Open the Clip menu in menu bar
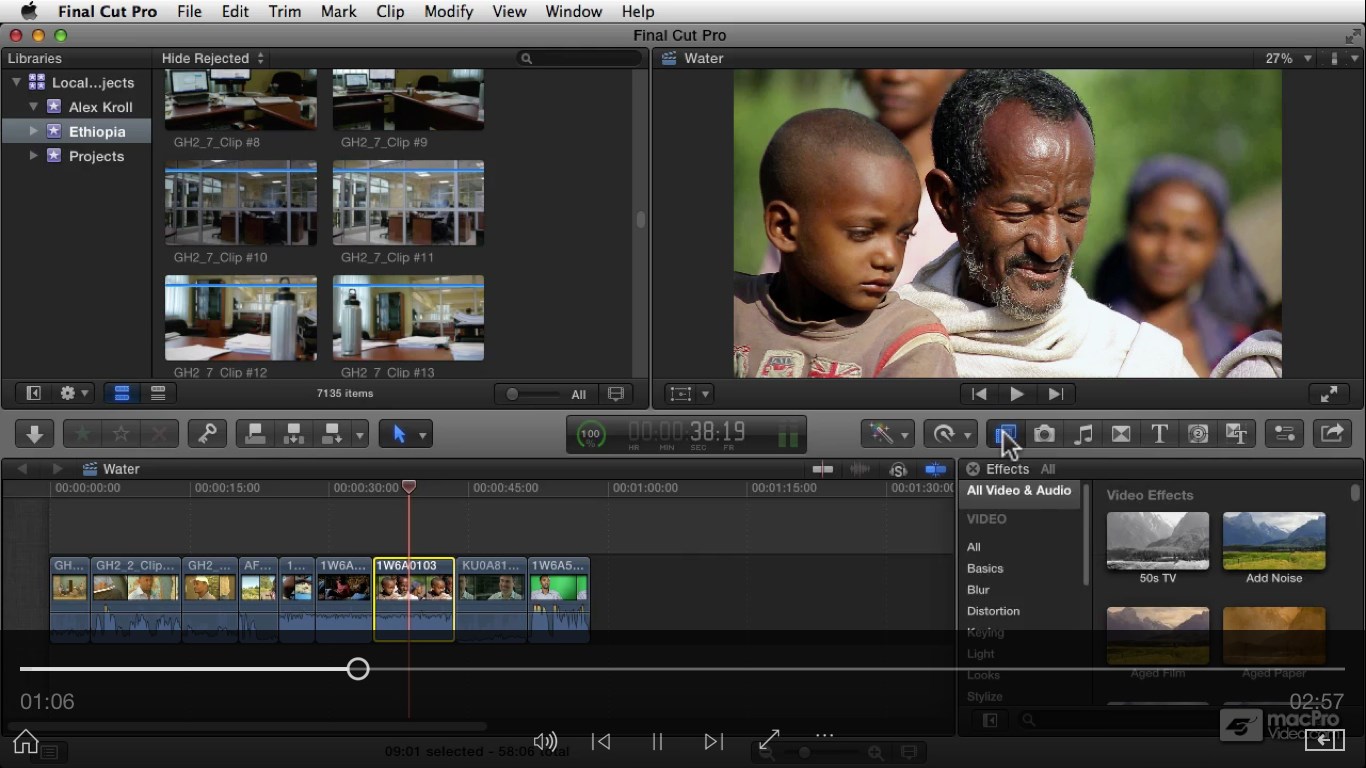Viewport: 1366px width, 768px height. click(390, 12)
